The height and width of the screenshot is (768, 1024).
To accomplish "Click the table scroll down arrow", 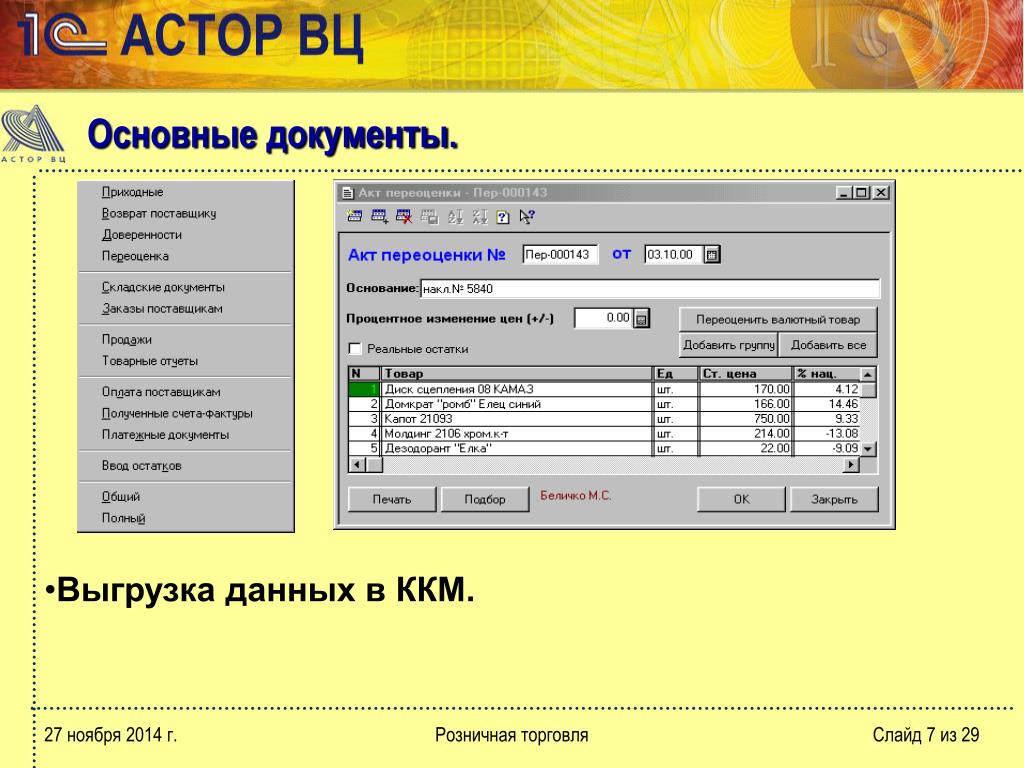I will 868,449.
